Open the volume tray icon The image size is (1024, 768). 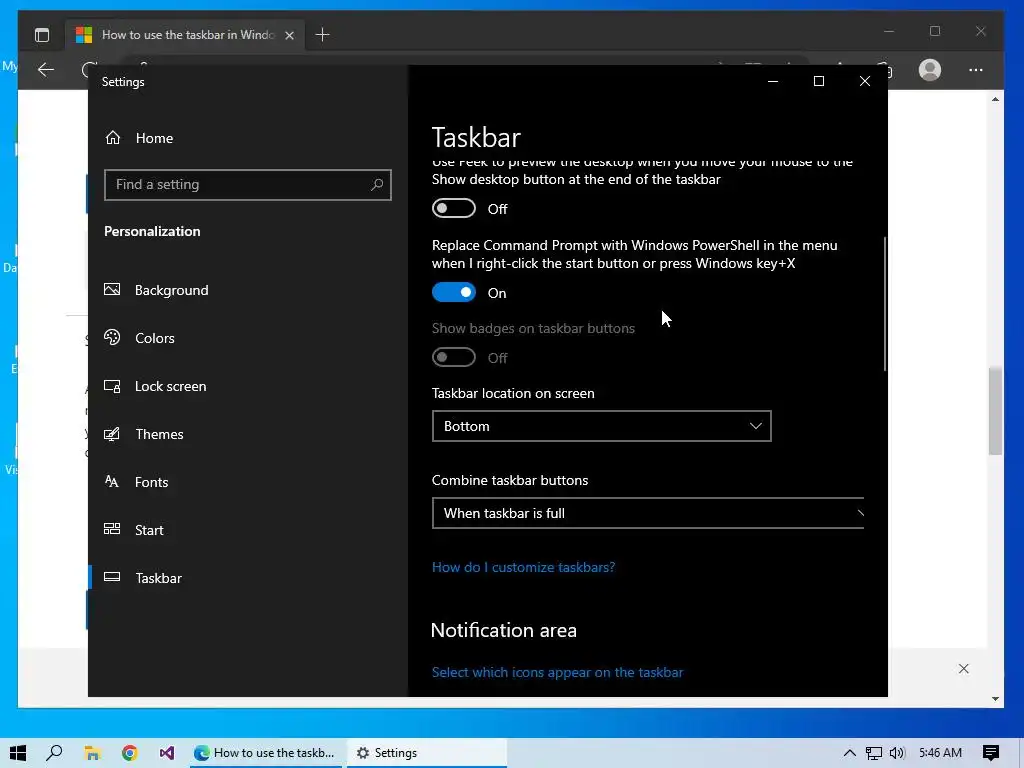897,753
